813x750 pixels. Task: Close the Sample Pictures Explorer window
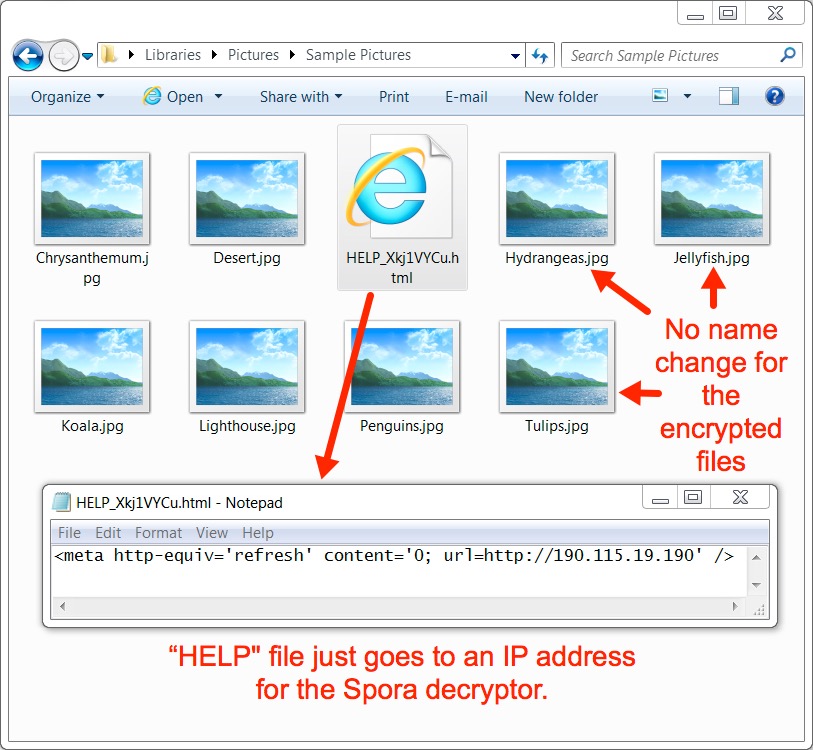click(x=775, y=13)
